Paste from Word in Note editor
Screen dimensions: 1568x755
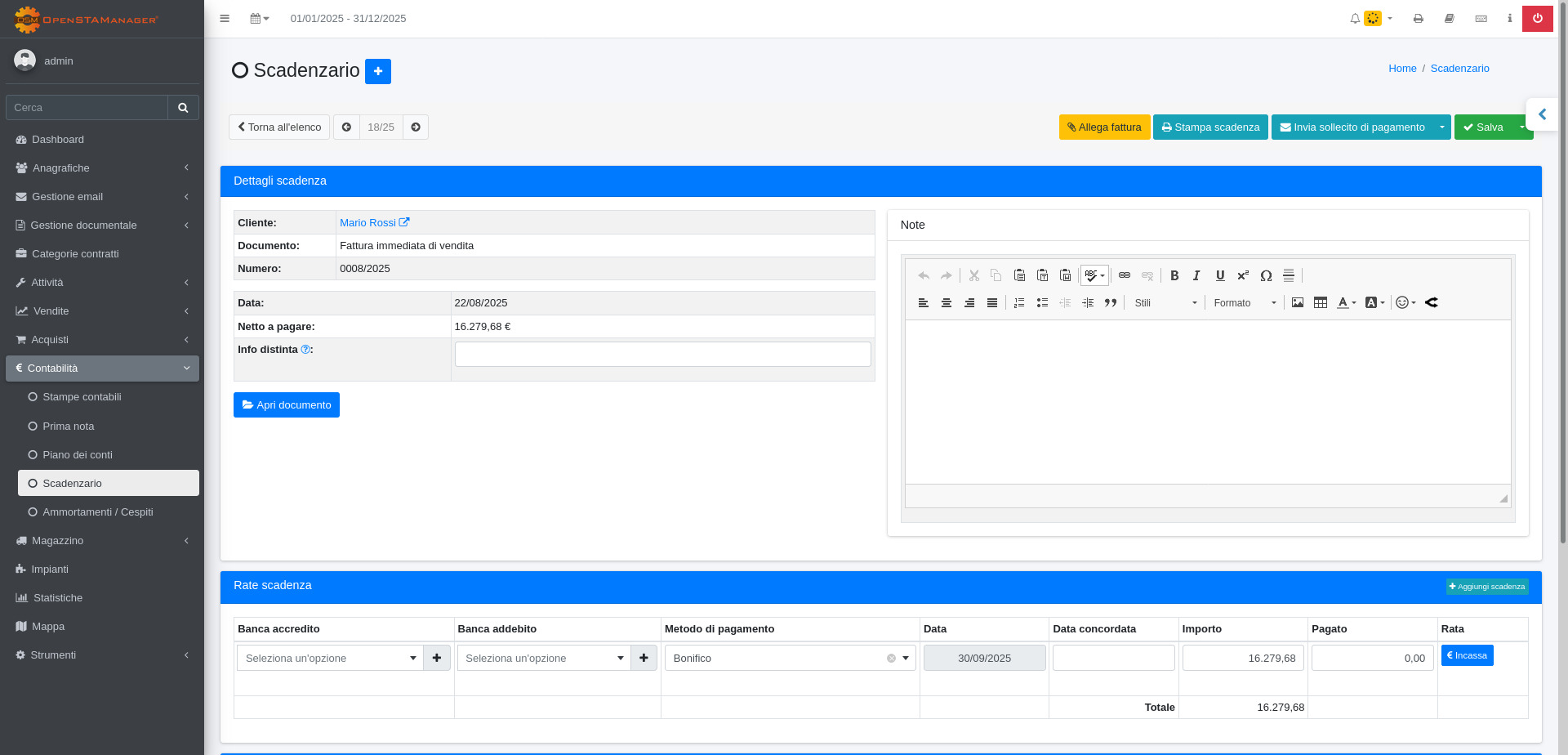click(x=1065, y=275)
